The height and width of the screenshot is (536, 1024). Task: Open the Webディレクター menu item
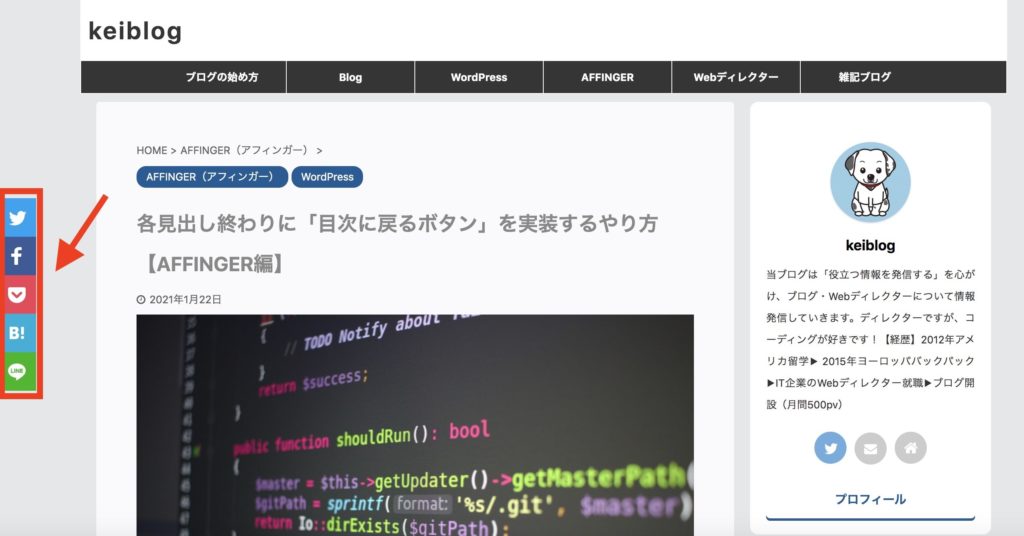[736, 77]
